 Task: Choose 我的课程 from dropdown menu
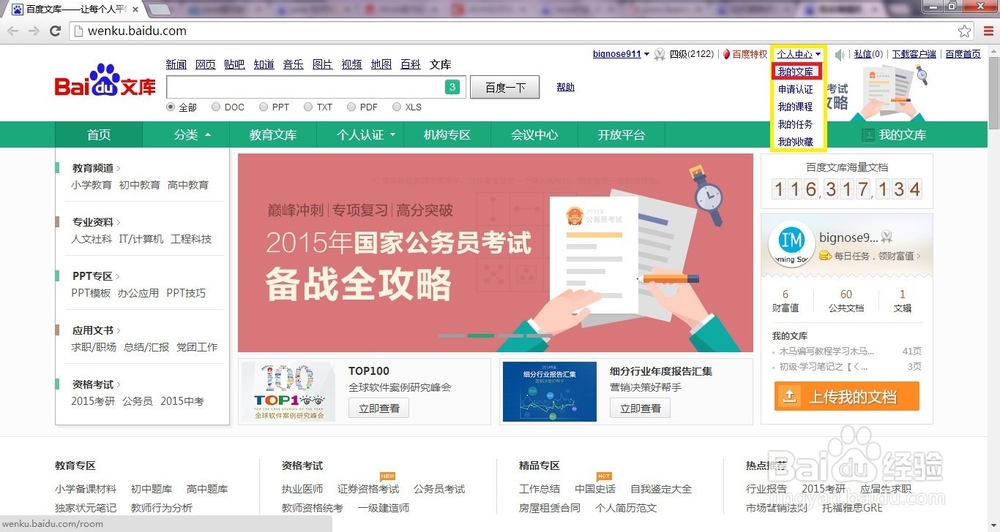pos(795,107)
